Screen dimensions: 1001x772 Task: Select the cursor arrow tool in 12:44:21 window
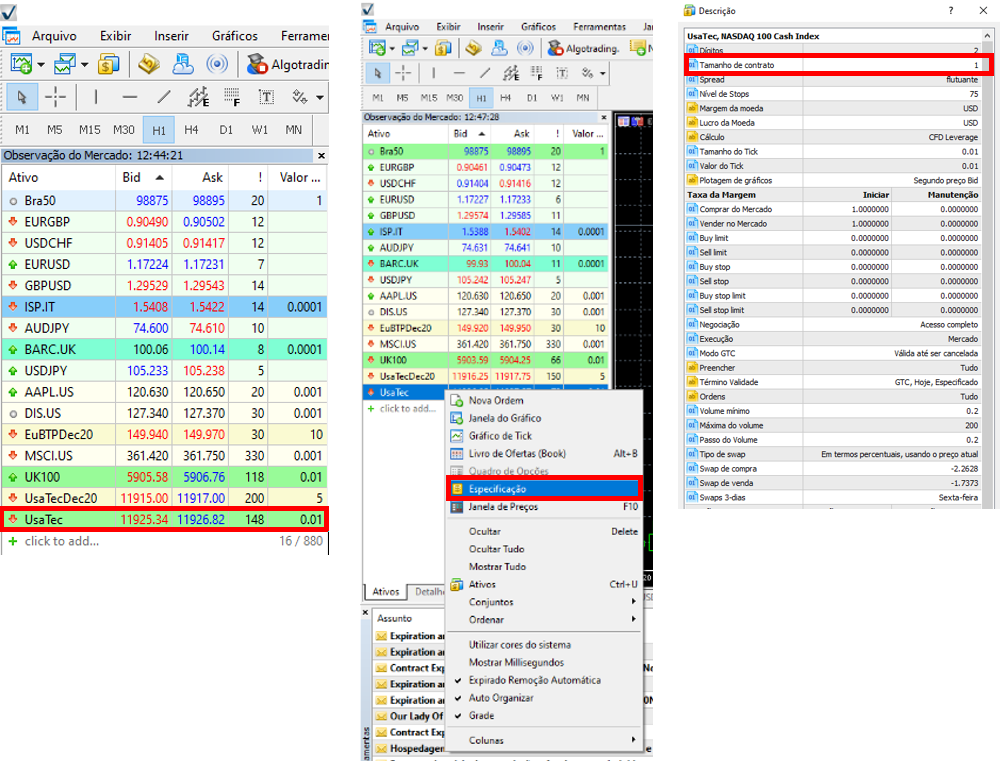pos(22,97)
